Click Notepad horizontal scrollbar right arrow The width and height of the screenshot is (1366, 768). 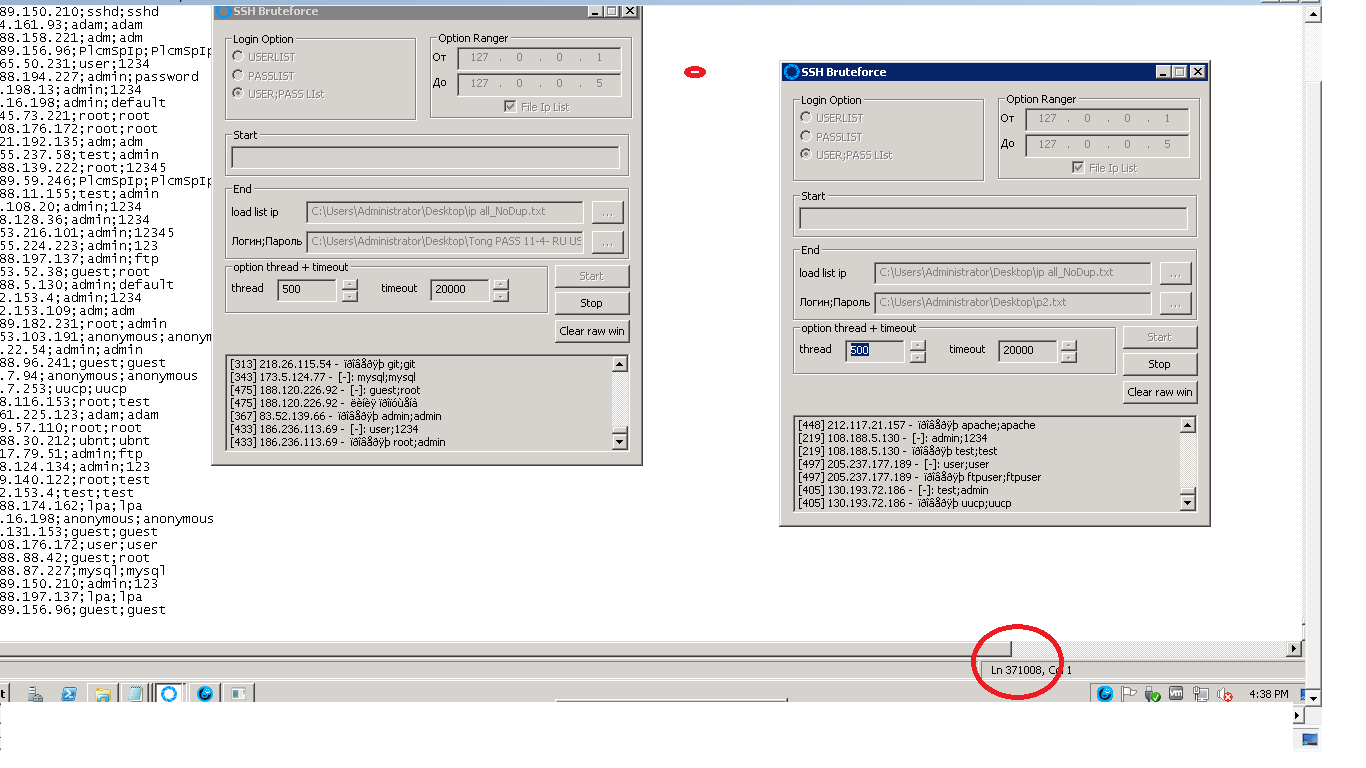click(x=1294, y=649)
